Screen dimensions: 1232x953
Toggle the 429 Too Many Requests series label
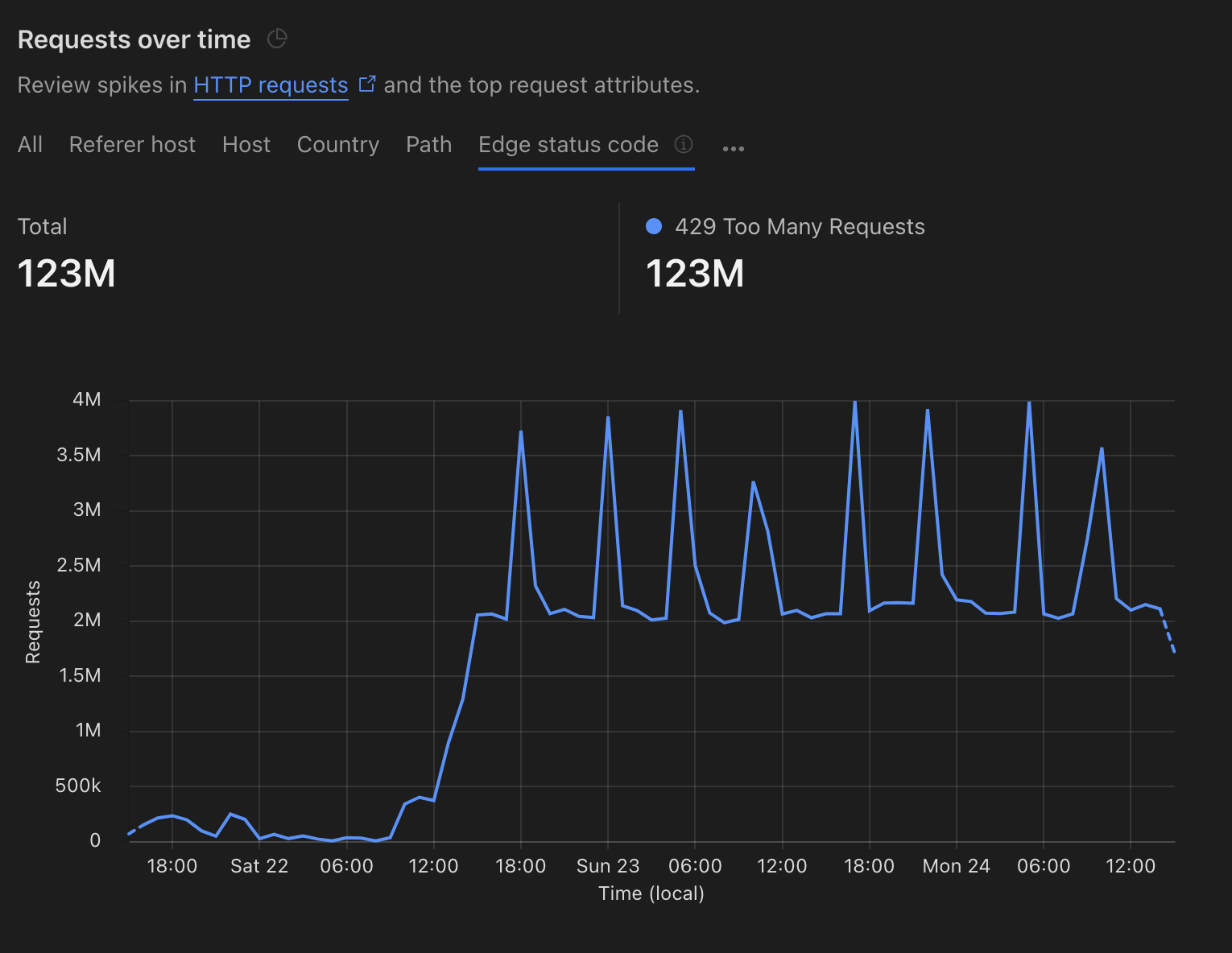799,227
